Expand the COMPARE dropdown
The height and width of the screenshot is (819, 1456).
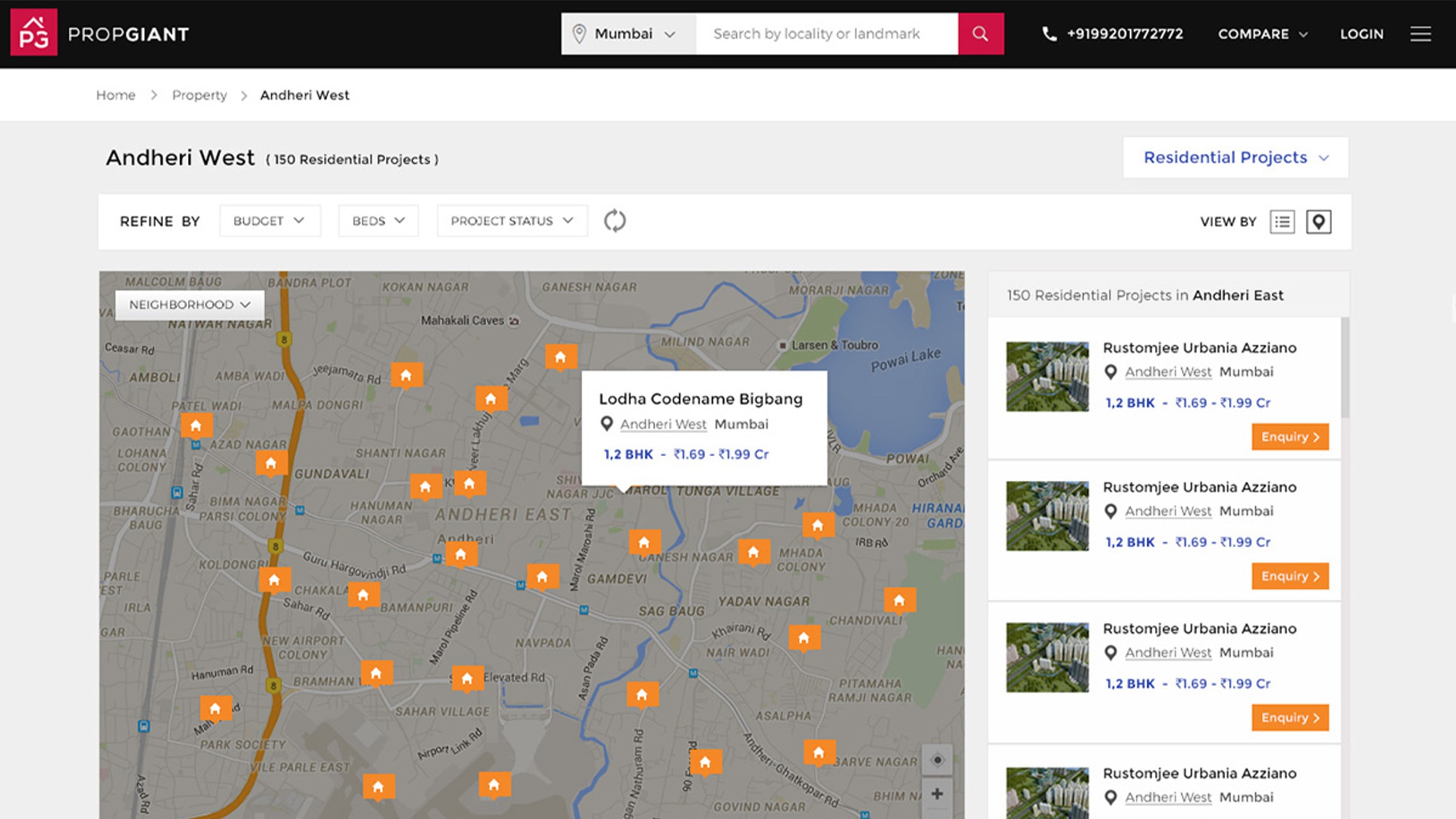[1262, 34]
